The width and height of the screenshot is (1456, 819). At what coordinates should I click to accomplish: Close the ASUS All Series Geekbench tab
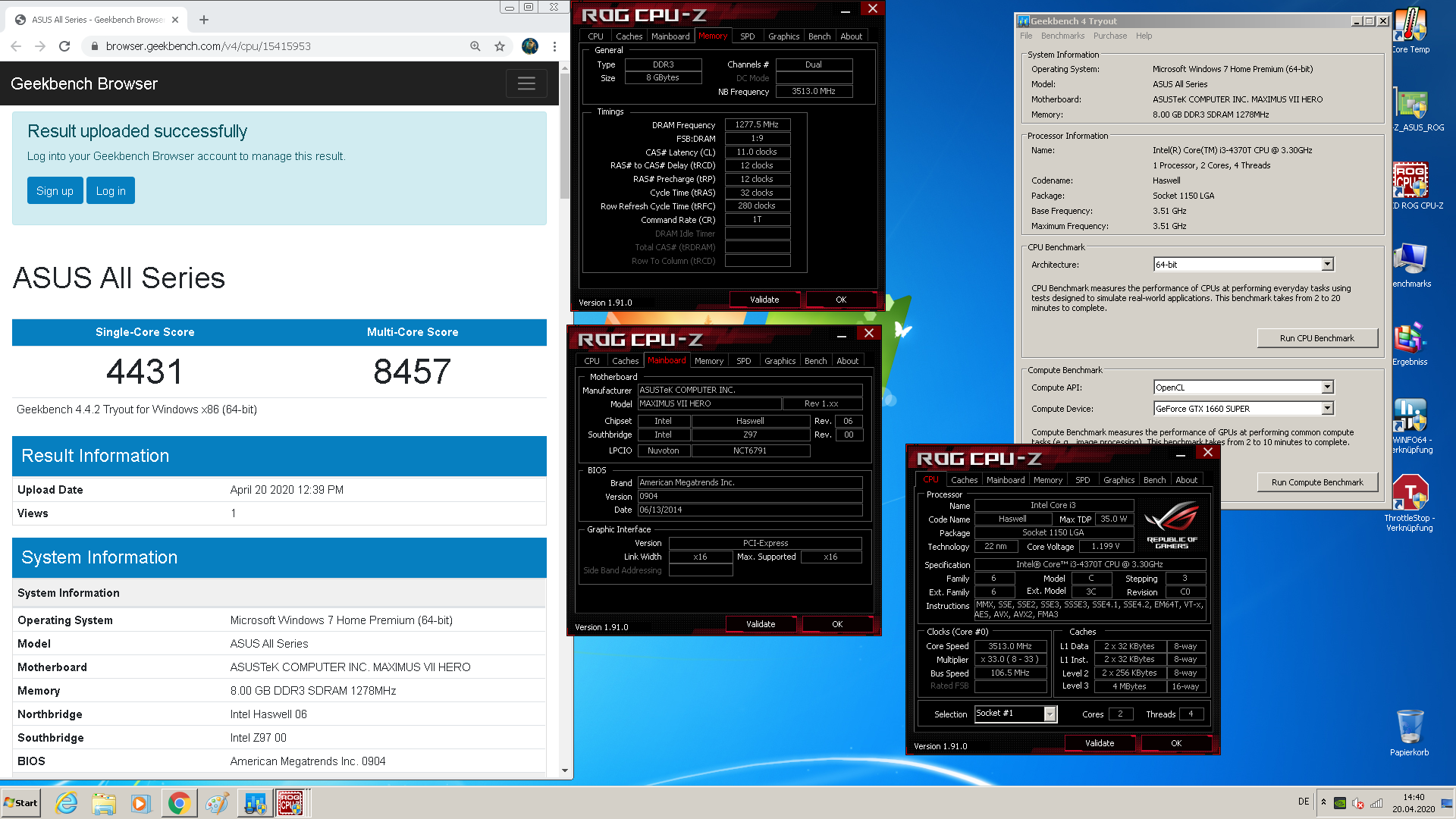pyautogui.click(x=175, y=20)
